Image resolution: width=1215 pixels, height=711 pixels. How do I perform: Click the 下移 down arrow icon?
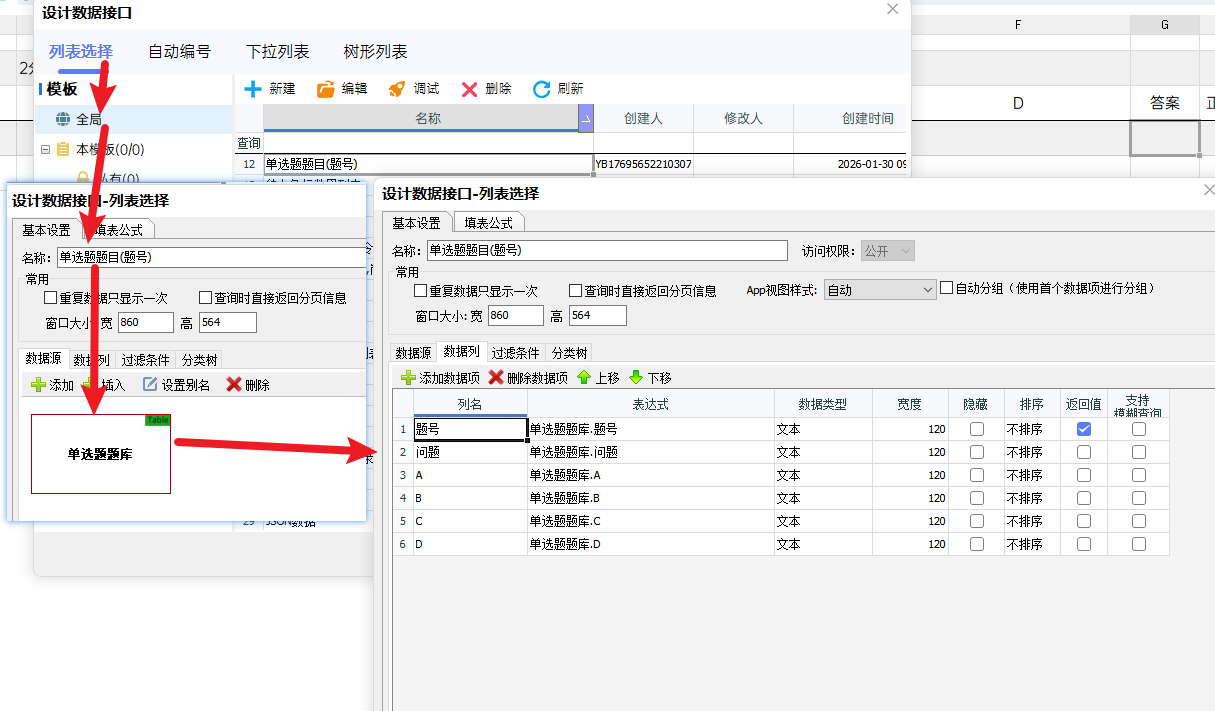(636, 378)
